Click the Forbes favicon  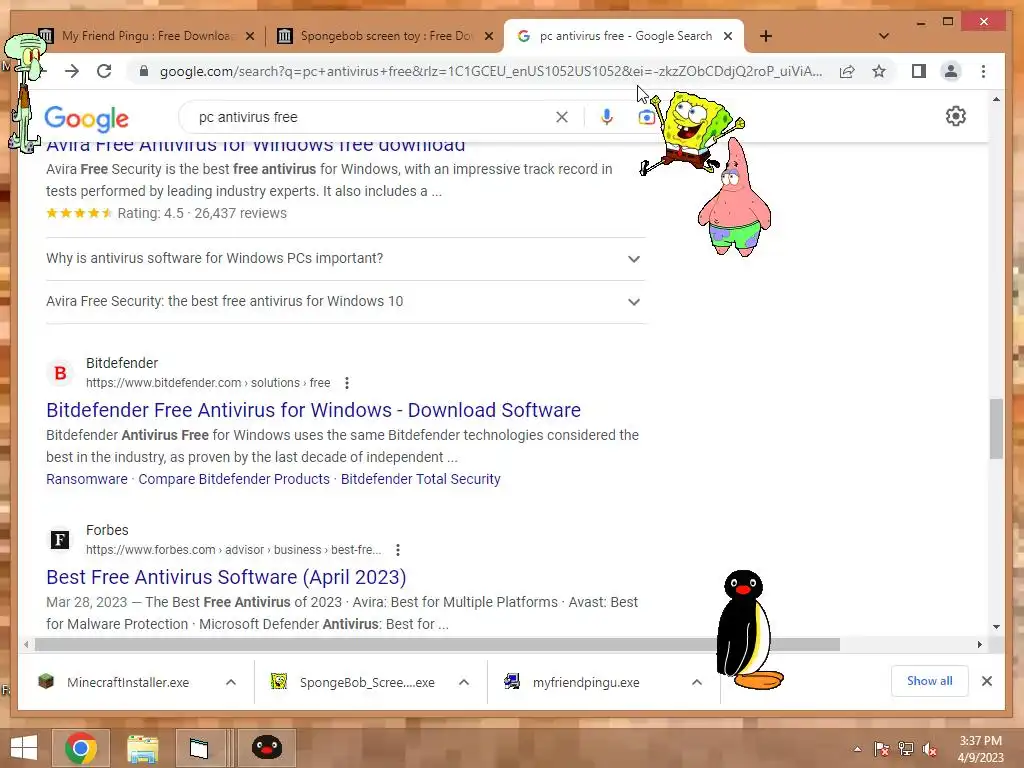pyautogui.click(x=60, y=540)
